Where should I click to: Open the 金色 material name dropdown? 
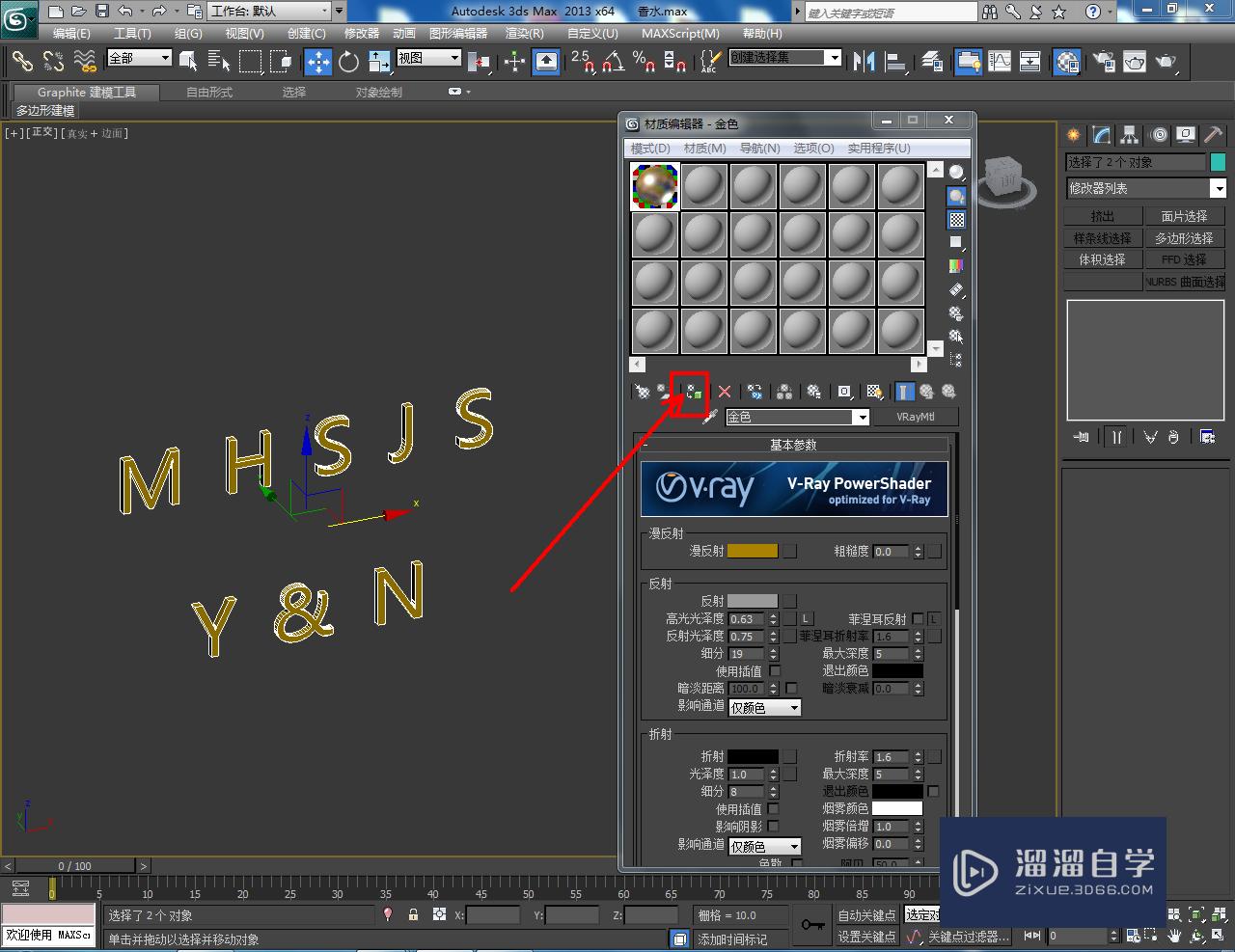coord(861,418)
